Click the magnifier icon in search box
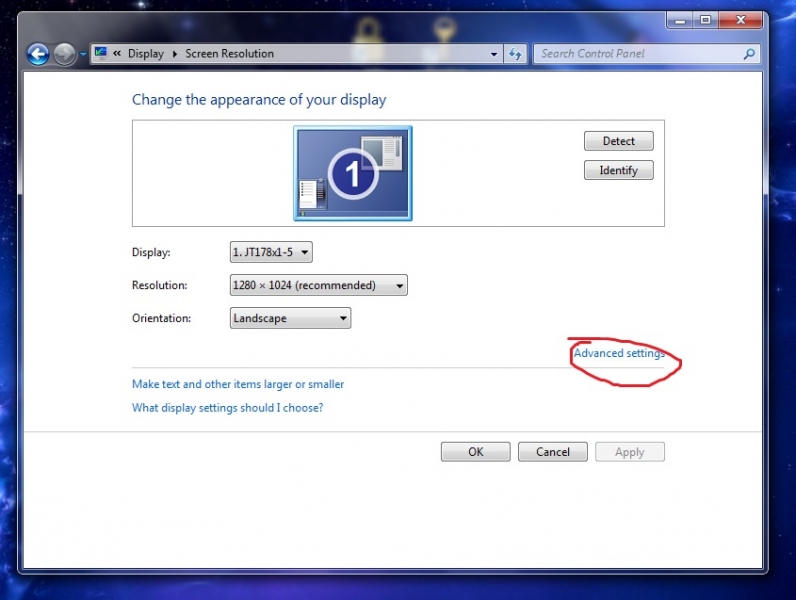Screen dimensions: 796x600 tap(749, 54)
